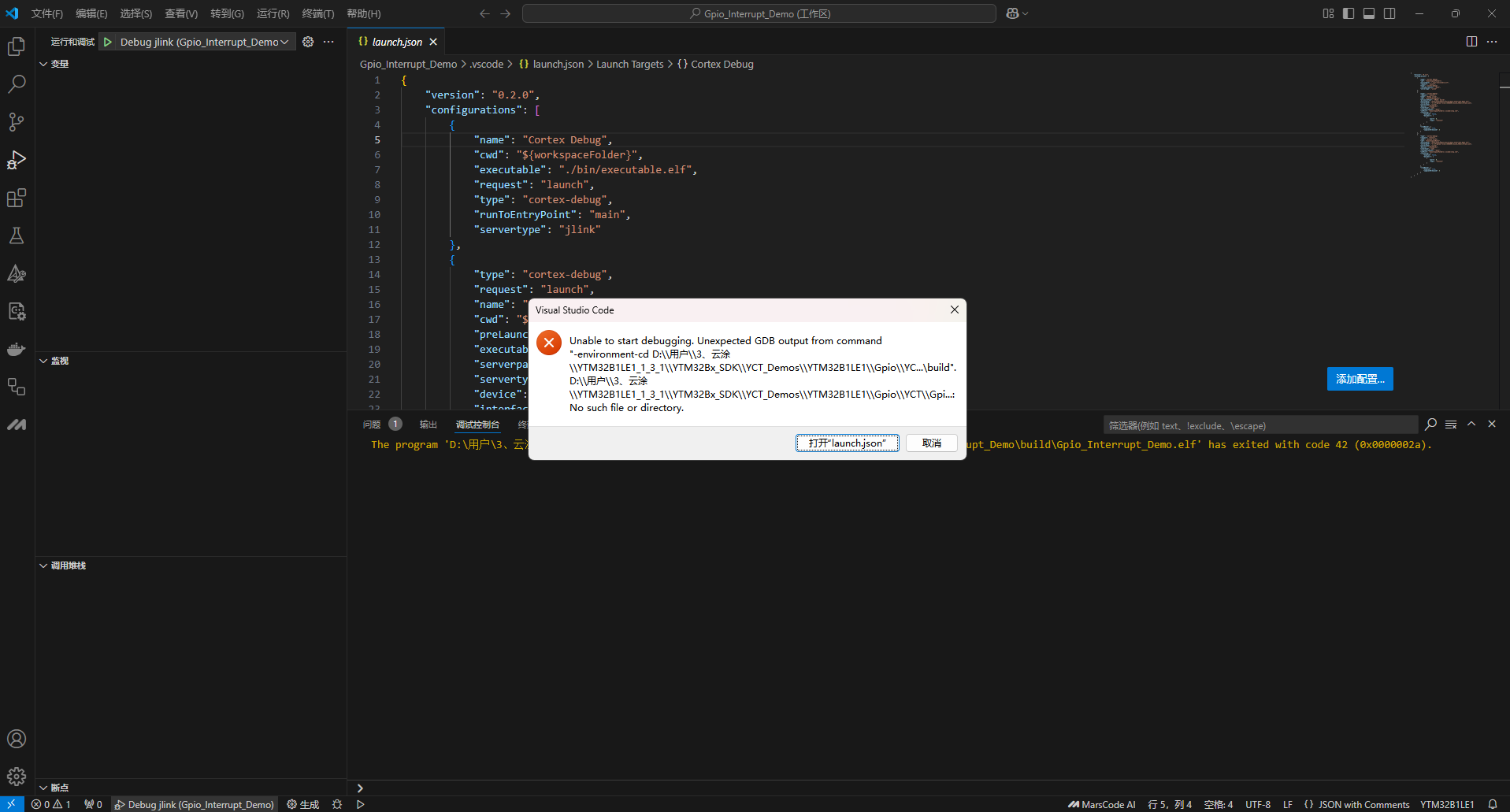
Task: Open the Extensions view icon
Action: 17,198
